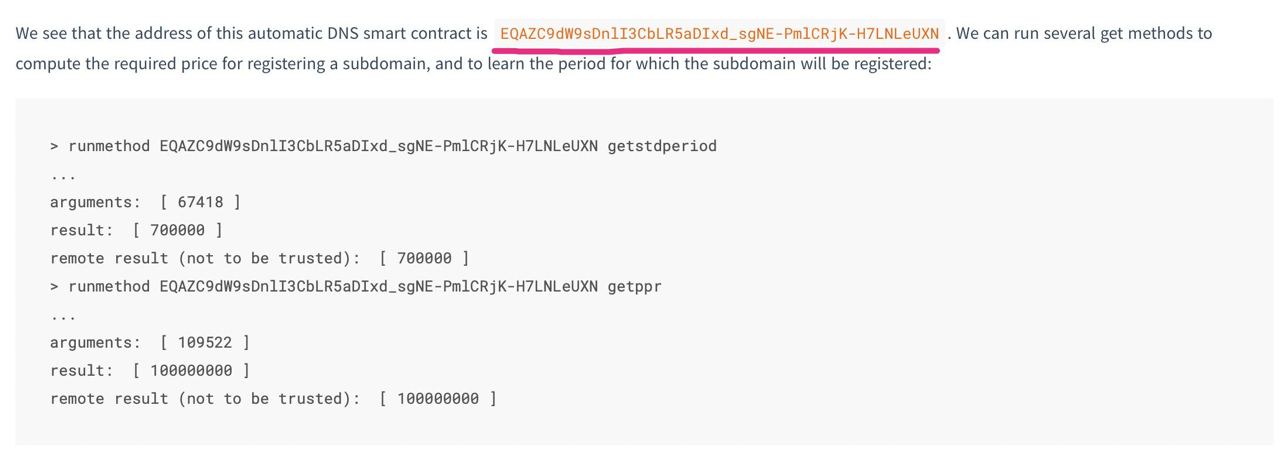Click the result line showing 700000
1280x459 pixels.
coord(136,230)
